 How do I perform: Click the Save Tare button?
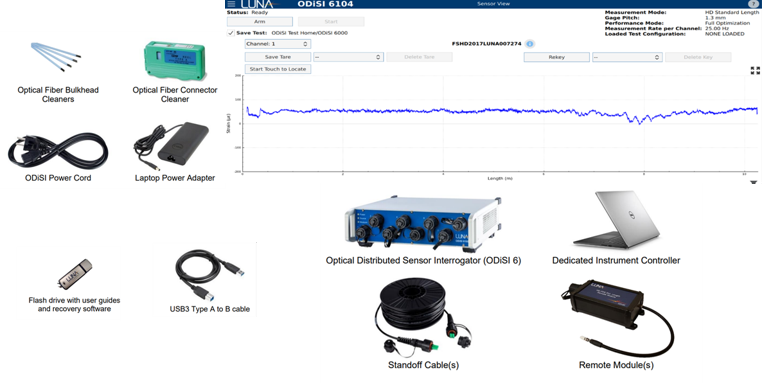click(x=277, y=57)
